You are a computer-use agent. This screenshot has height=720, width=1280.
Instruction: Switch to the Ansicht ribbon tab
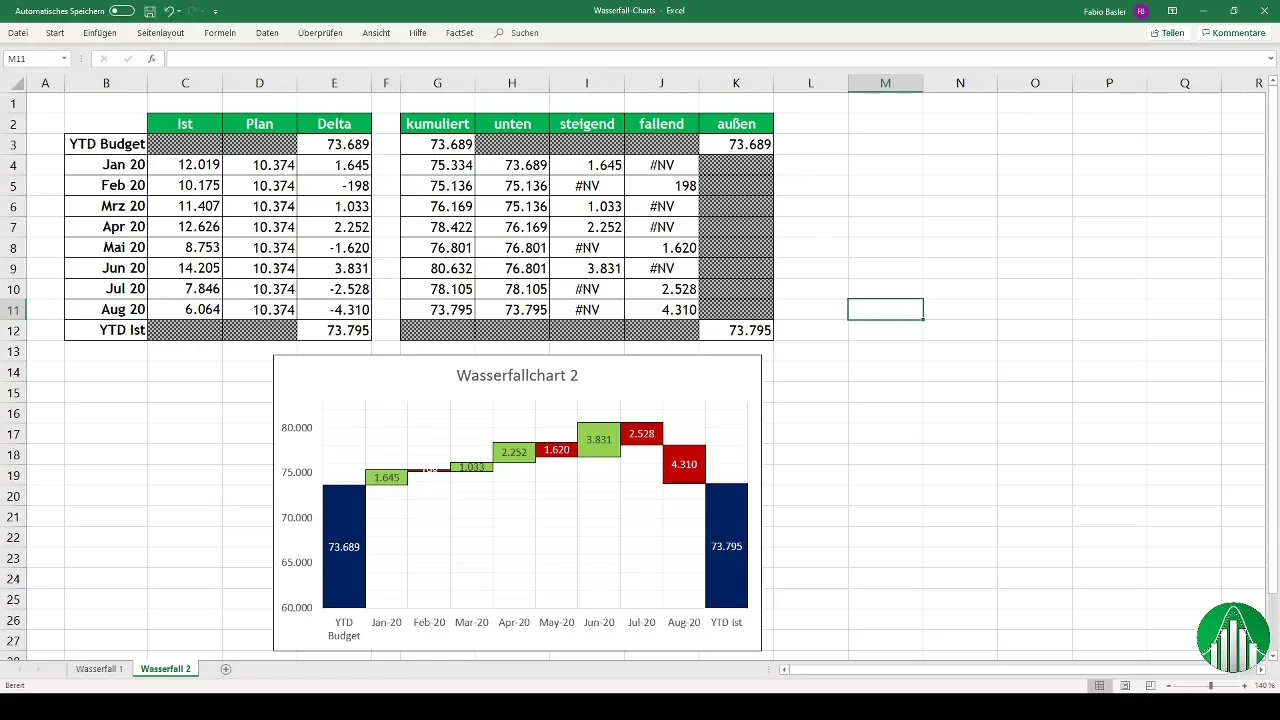(x=376, y=33)
